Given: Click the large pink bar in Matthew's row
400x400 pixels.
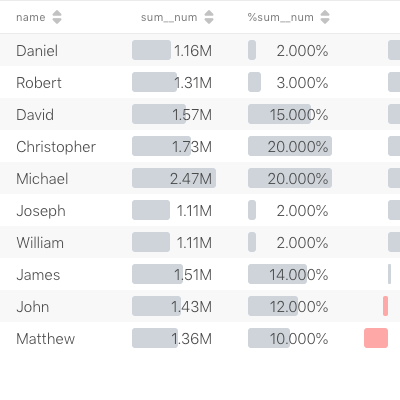Looking at the screenshot, I should [376, 338].
